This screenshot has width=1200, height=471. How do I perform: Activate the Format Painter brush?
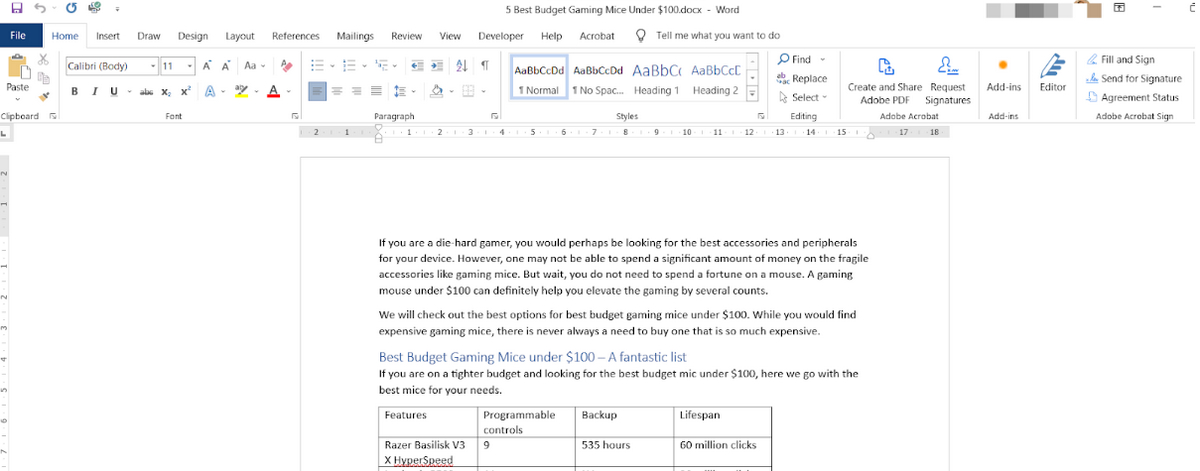pos(43,97)
